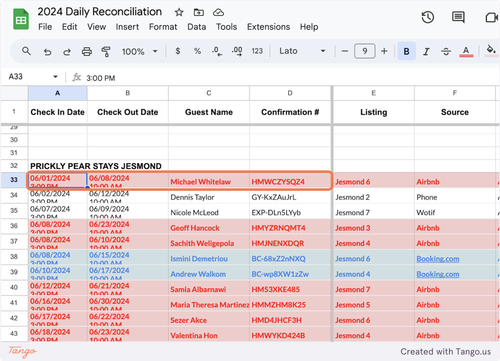Follow the Booking.com link for Ismini Demetriou
500x361 pixels.
point(438,259)
